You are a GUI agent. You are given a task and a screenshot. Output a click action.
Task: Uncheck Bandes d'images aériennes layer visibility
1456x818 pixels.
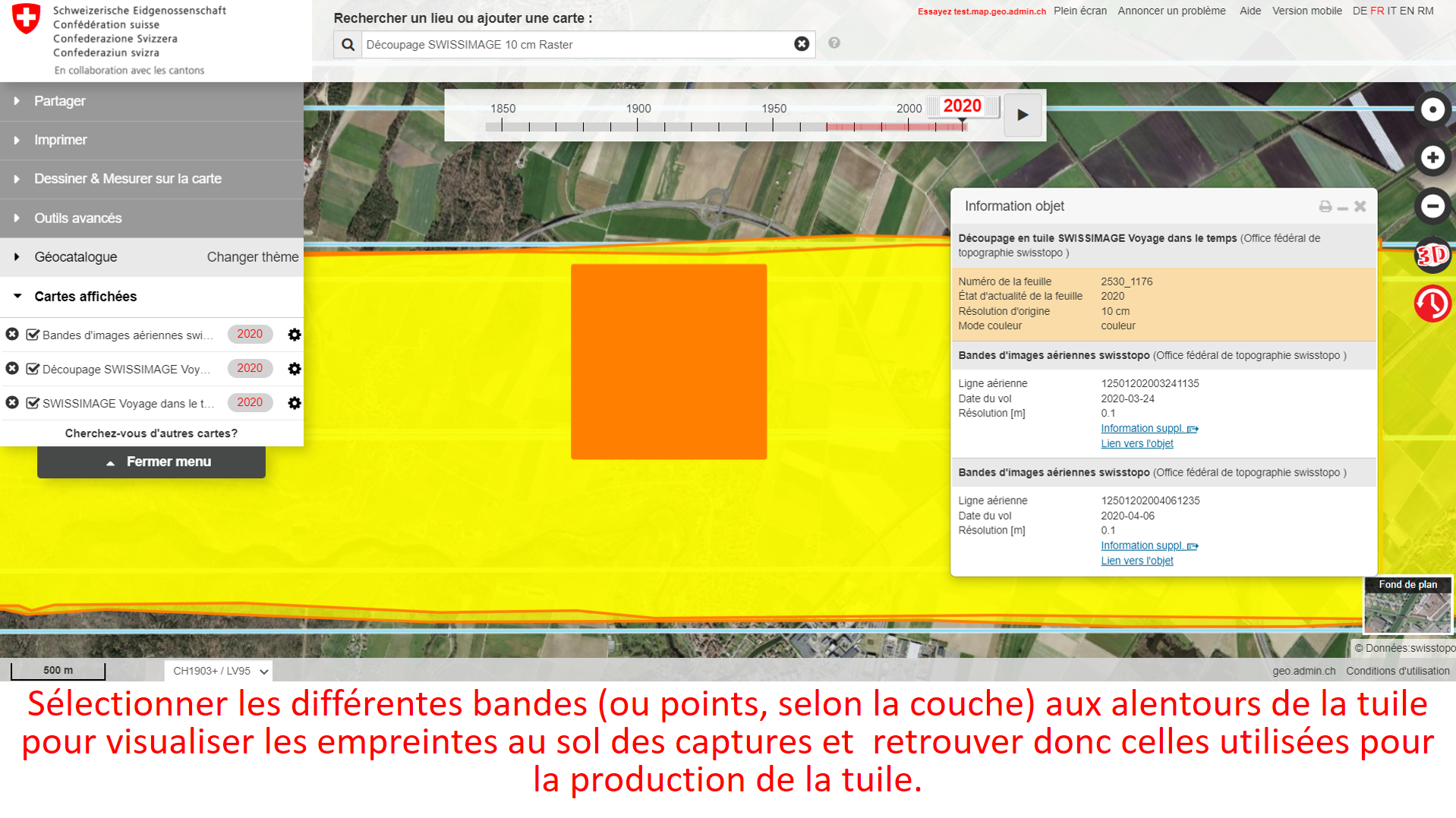click(x=33, y=335)
